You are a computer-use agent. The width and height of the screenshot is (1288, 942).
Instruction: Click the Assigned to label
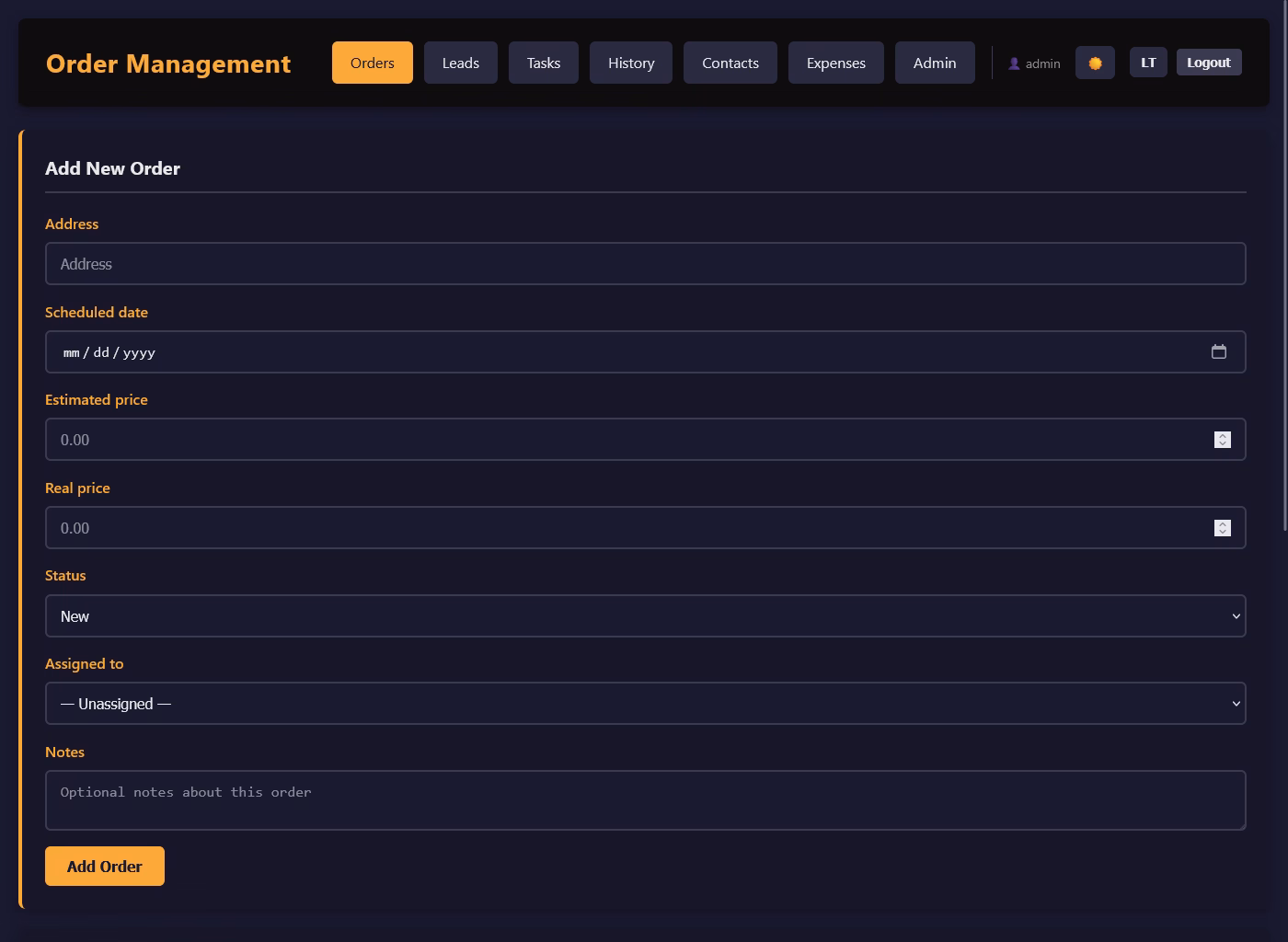point(85,663)
